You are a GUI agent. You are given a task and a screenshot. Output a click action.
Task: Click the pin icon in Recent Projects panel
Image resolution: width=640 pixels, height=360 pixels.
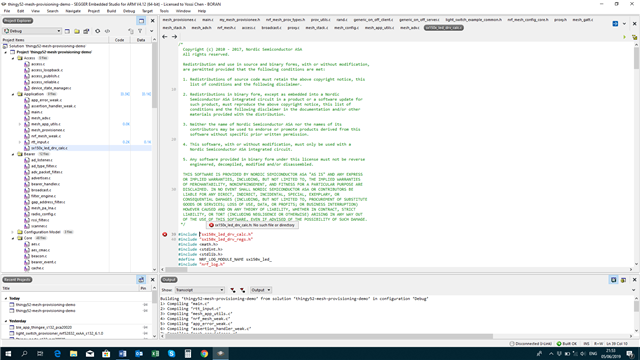(x=141, y=280)
